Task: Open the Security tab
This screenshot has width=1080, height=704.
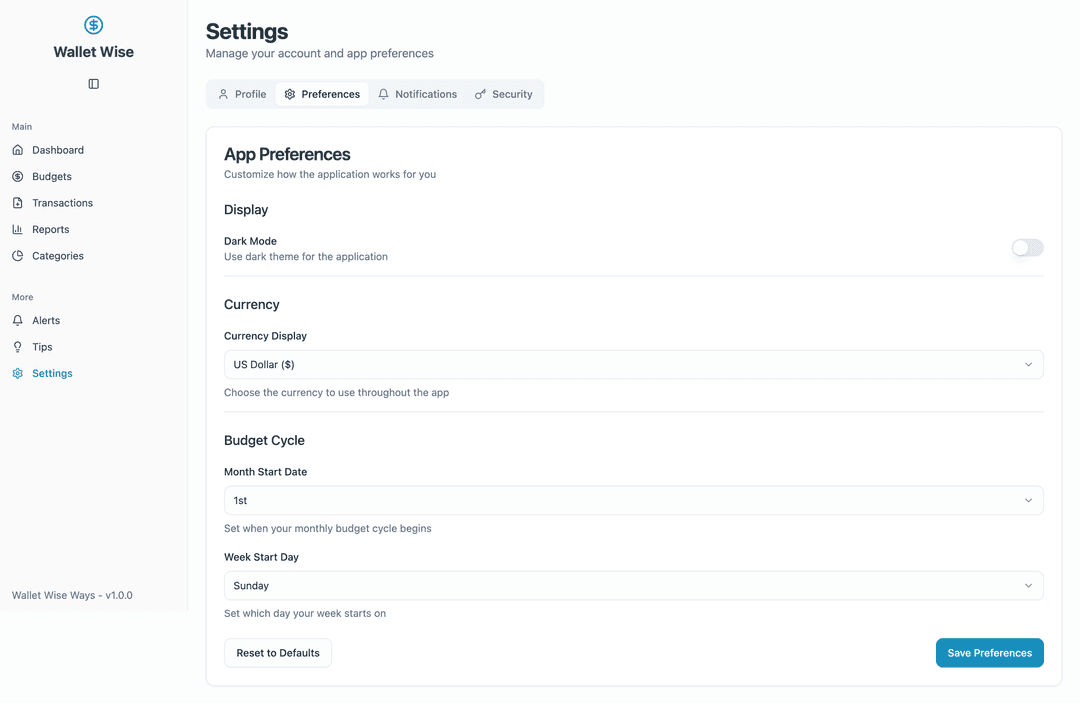Action: pyautogui.click(x=504, y=93)
